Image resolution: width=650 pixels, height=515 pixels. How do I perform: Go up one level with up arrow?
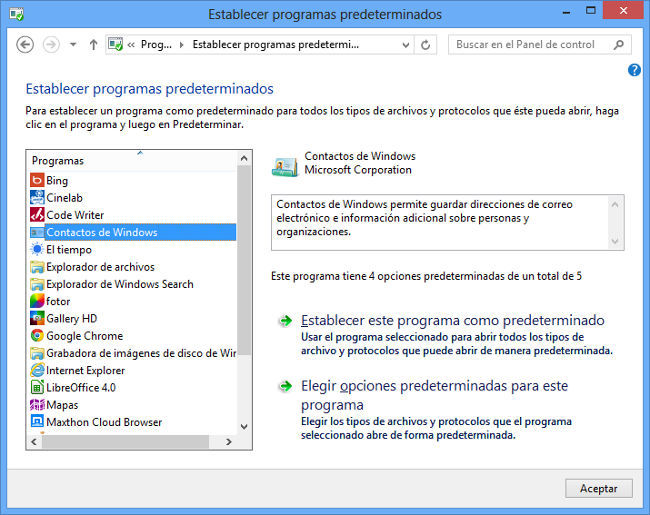(x=94, y=44)
